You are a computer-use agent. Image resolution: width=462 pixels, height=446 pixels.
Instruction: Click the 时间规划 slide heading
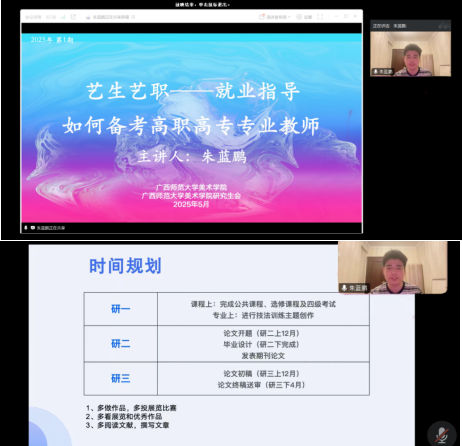125,266
